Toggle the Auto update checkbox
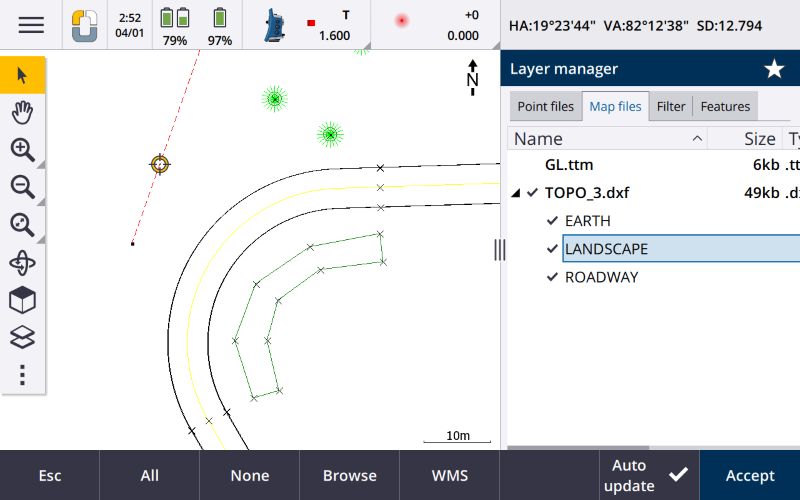The image size is (800, 500). pyautogui.click(x=678, y=475)
